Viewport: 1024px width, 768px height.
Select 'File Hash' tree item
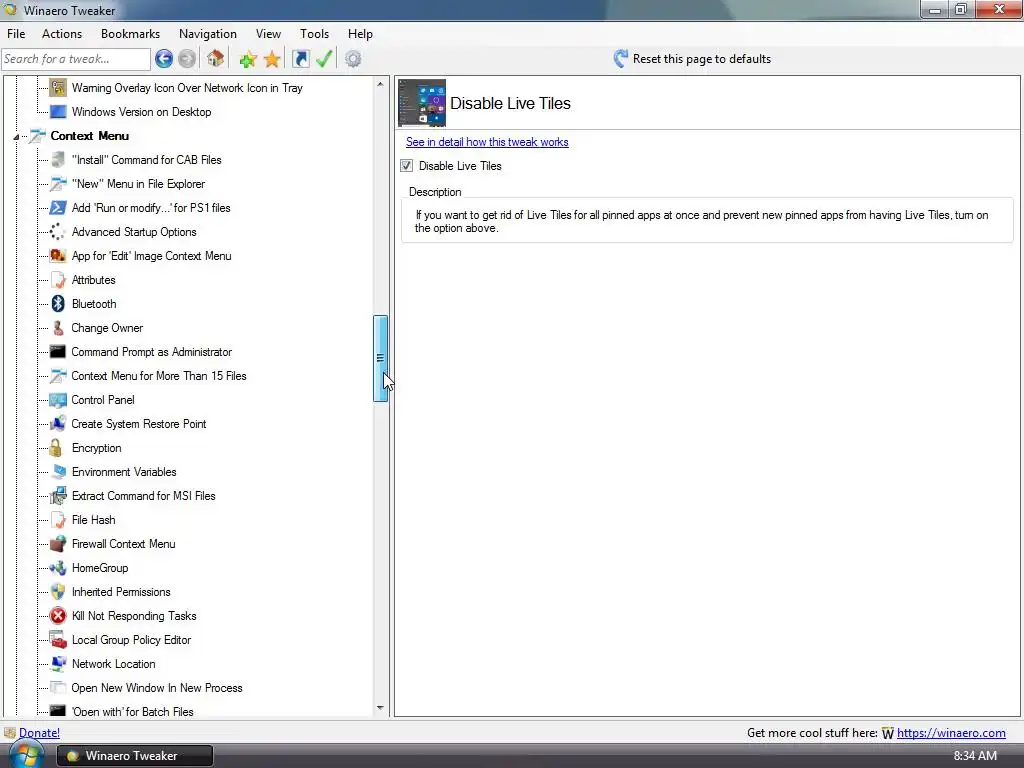pyautogui.click(x=93, y=520)
